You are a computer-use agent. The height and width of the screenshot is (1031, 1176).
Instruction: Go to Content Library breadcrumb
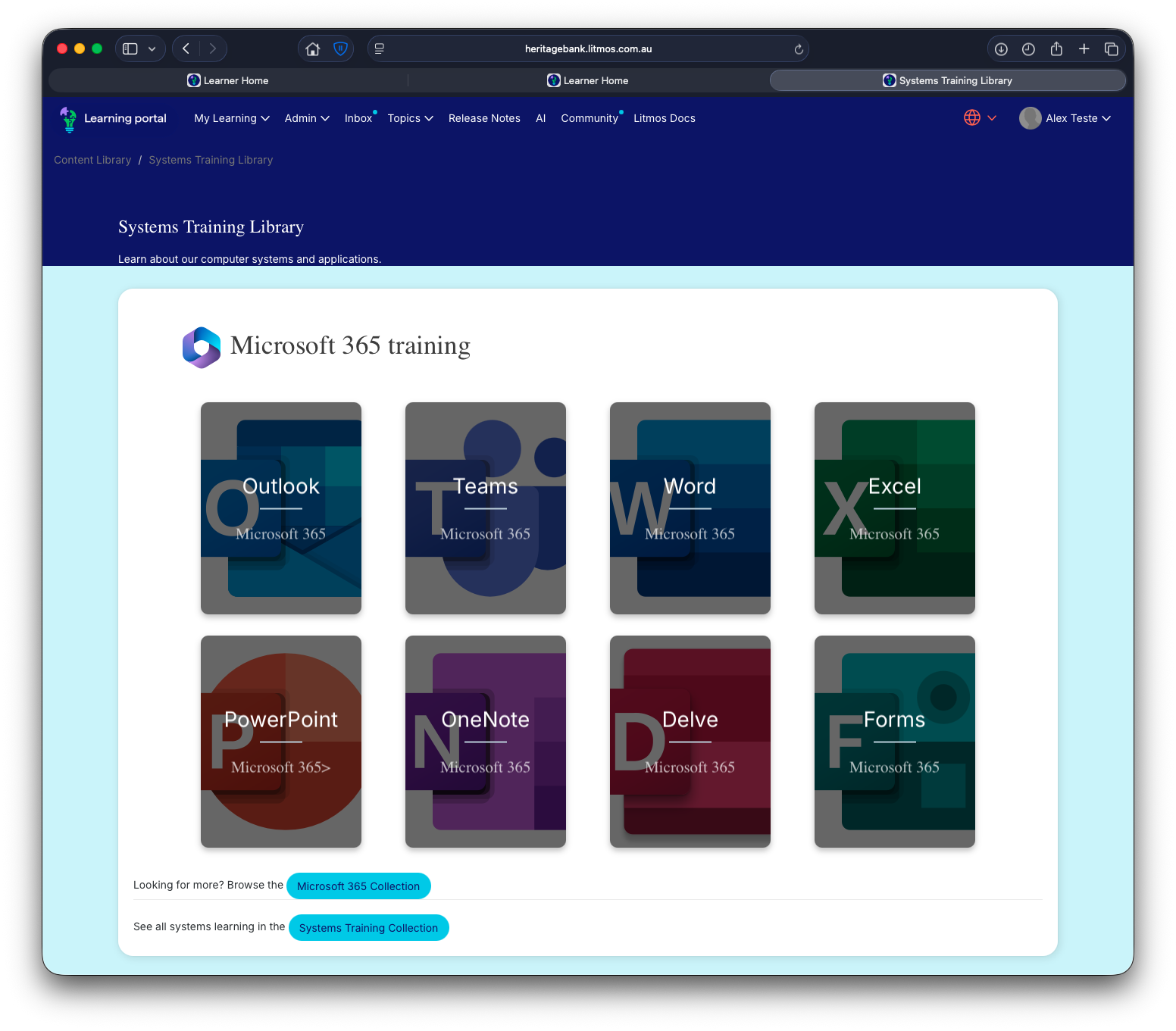92,160
